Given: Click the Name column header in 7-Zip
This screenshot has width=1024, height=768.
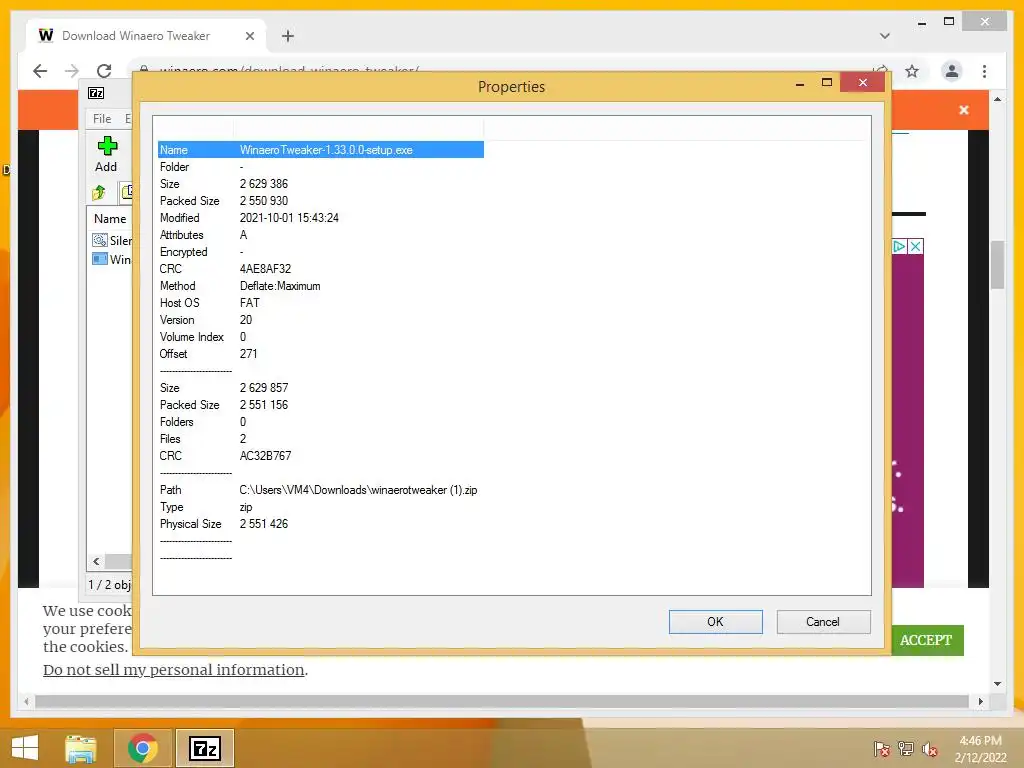Looking at the screenshot, I should [110, 219].
